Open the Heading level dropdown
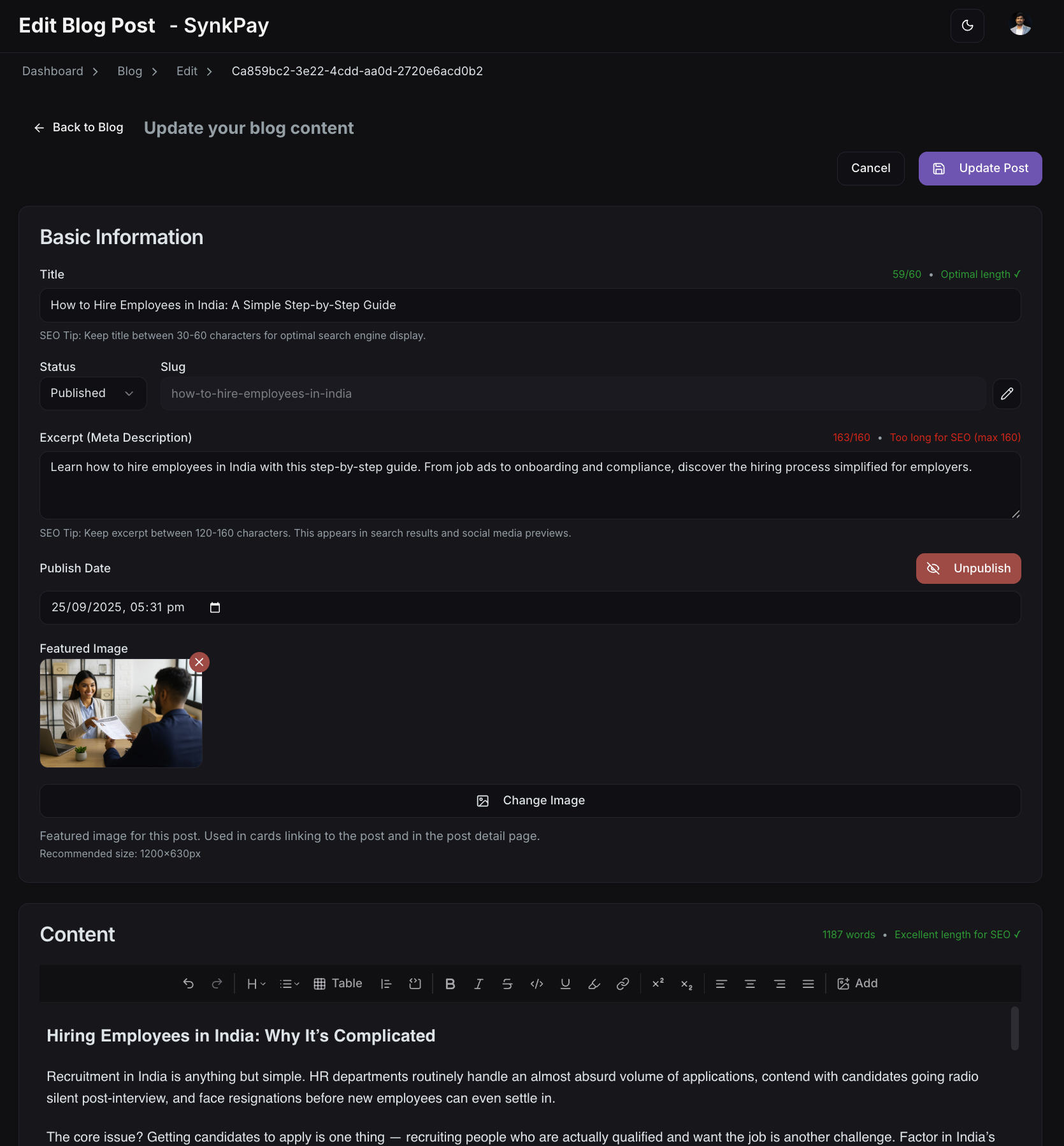 click(255, 983)
